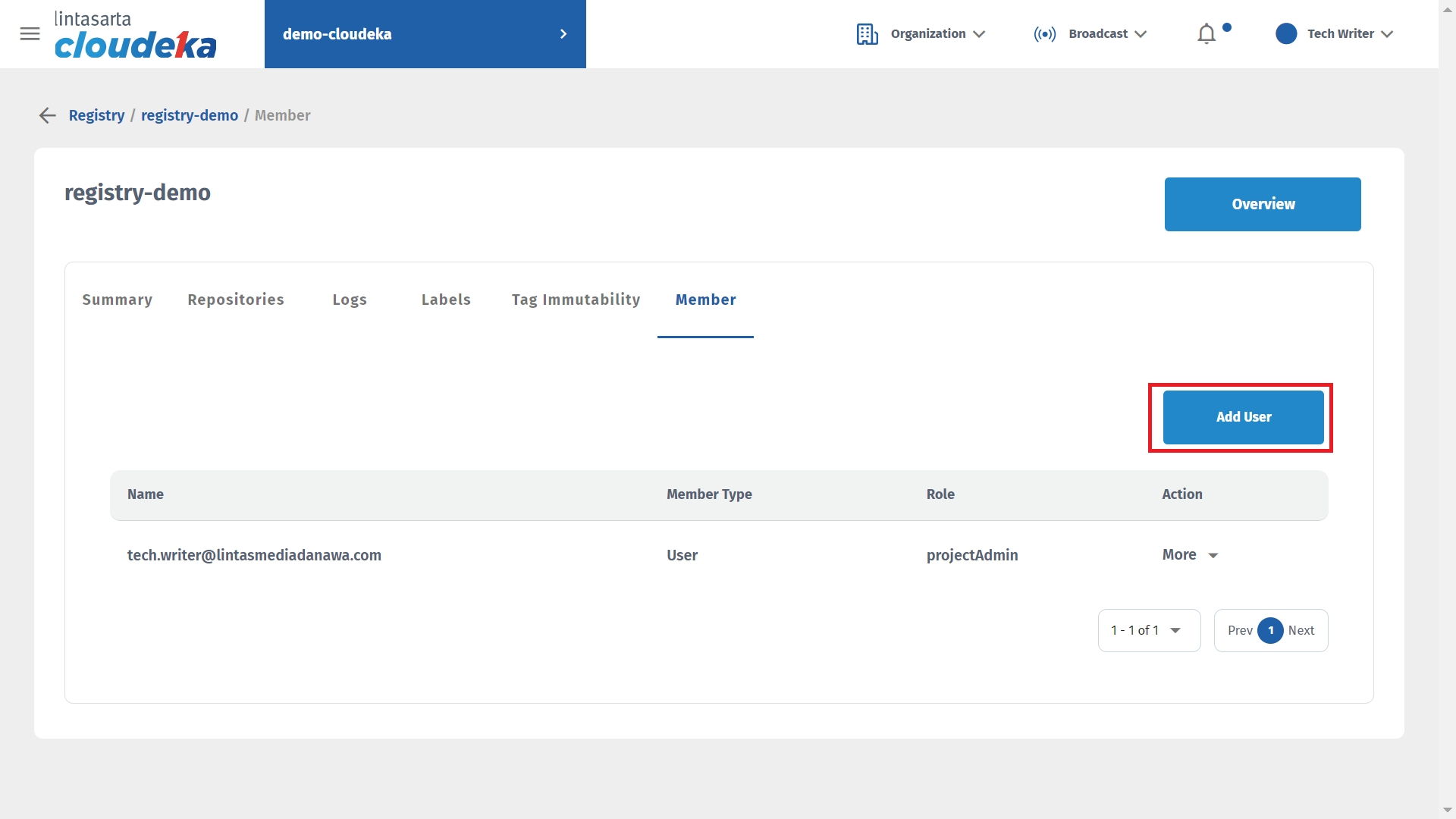
Task: Switch to the Tag Immutability tab
Action: (576, 300)
